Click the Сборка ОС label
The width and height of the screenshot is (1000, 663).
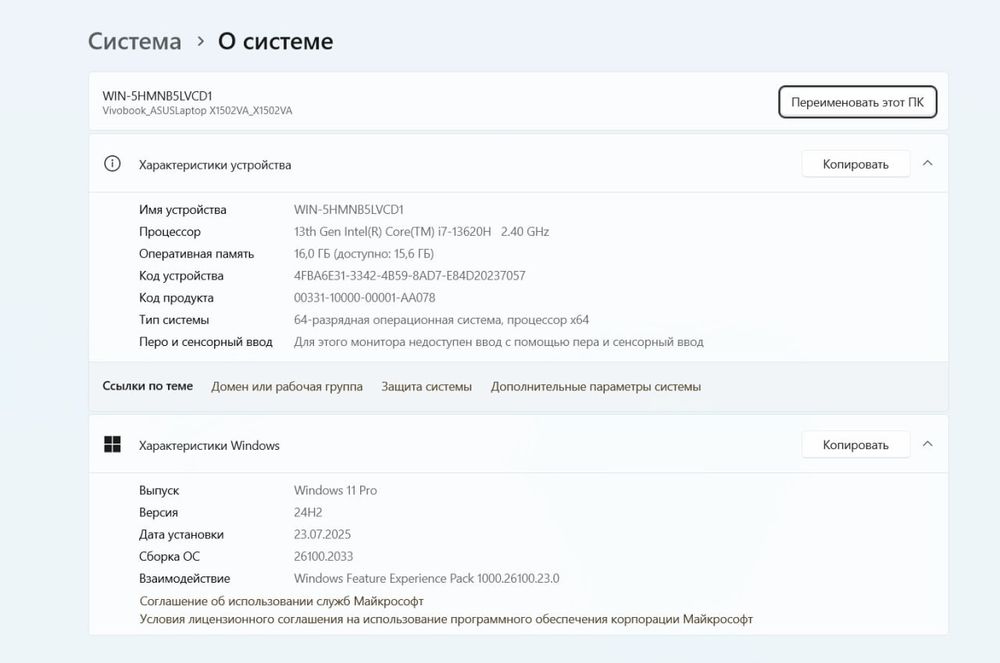click(x=169, y=557)
